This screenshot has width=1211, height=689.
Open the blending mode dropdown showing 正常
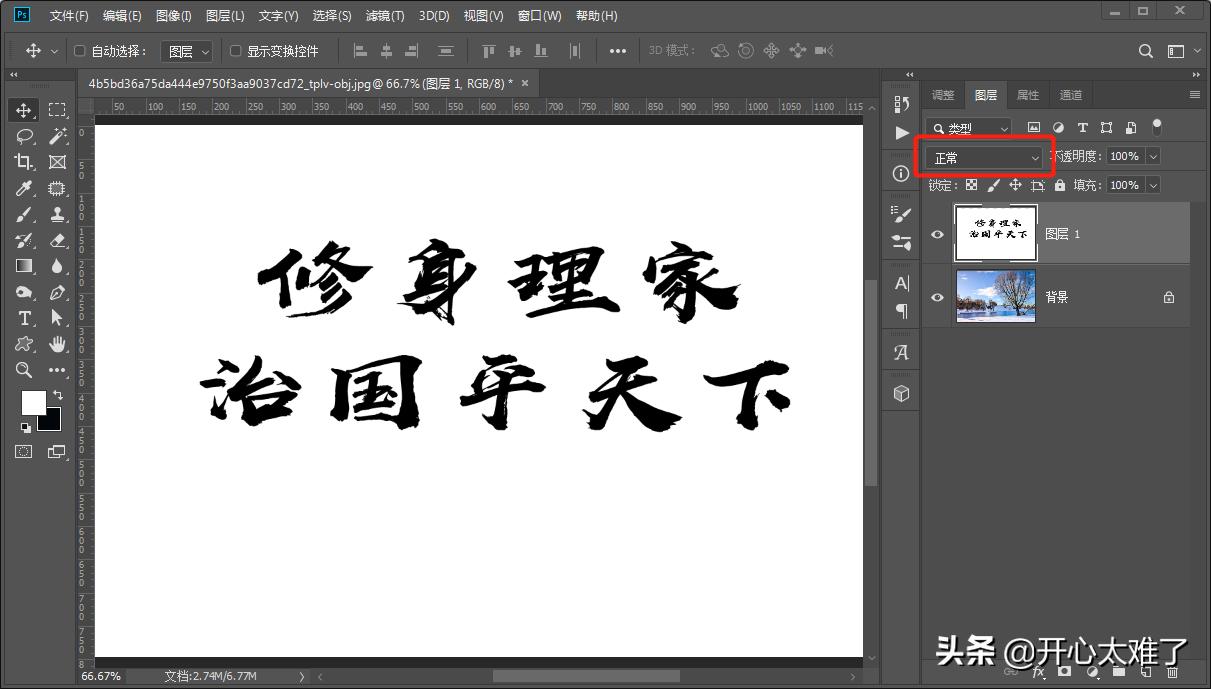coord(985,156)
